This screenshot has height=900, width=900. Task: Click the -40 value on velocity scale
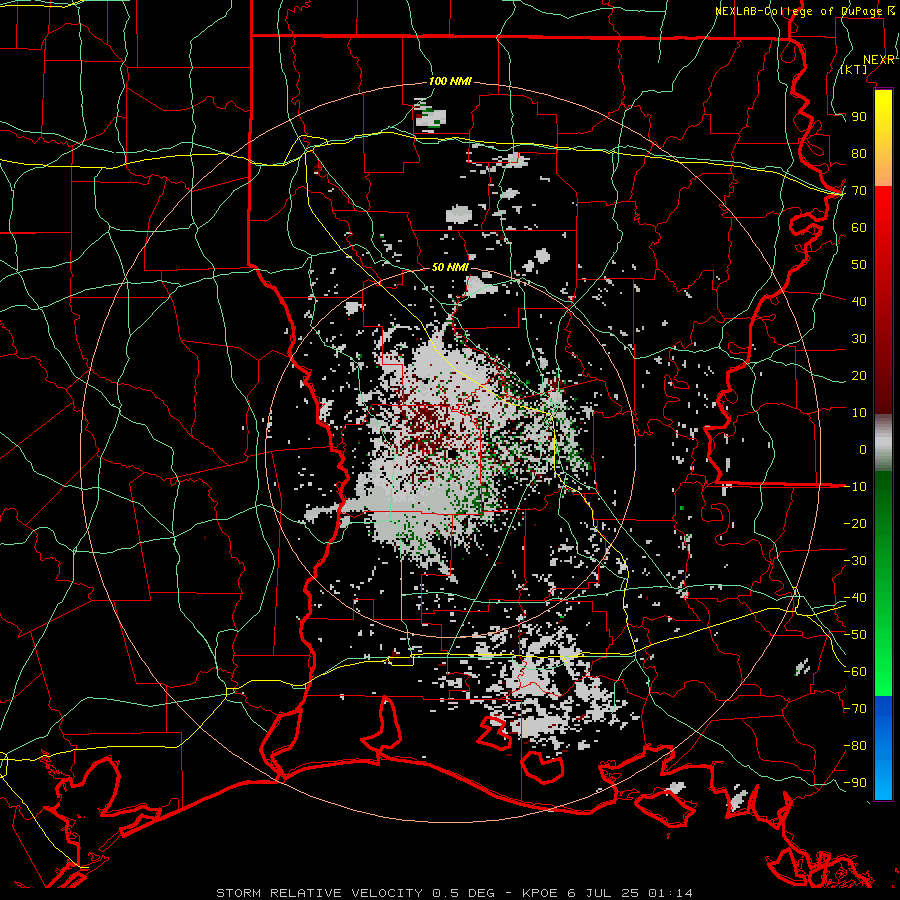(x=855, y=598)
